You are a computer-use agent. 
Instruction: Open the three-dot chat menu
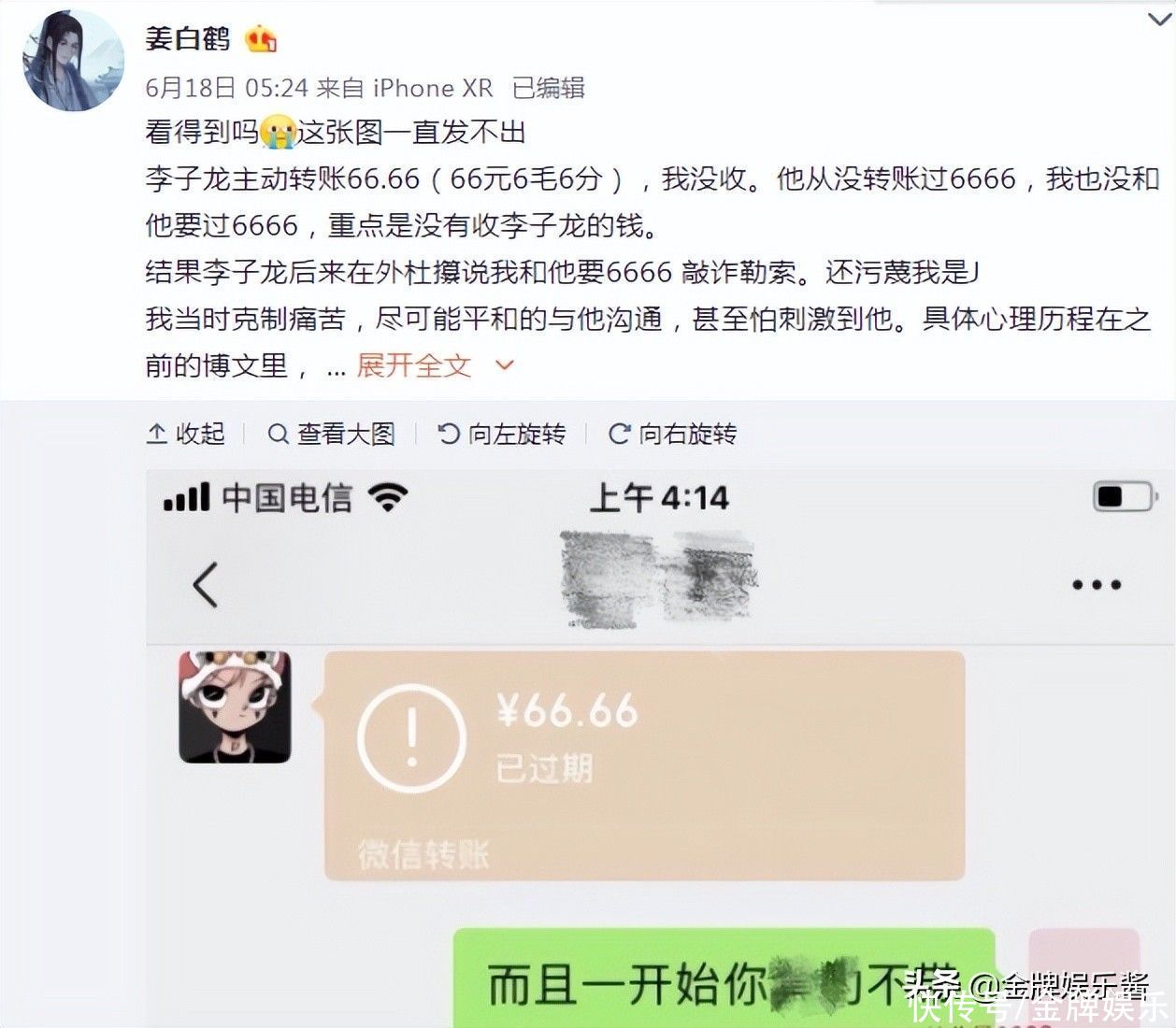(x=1097, y=585)
